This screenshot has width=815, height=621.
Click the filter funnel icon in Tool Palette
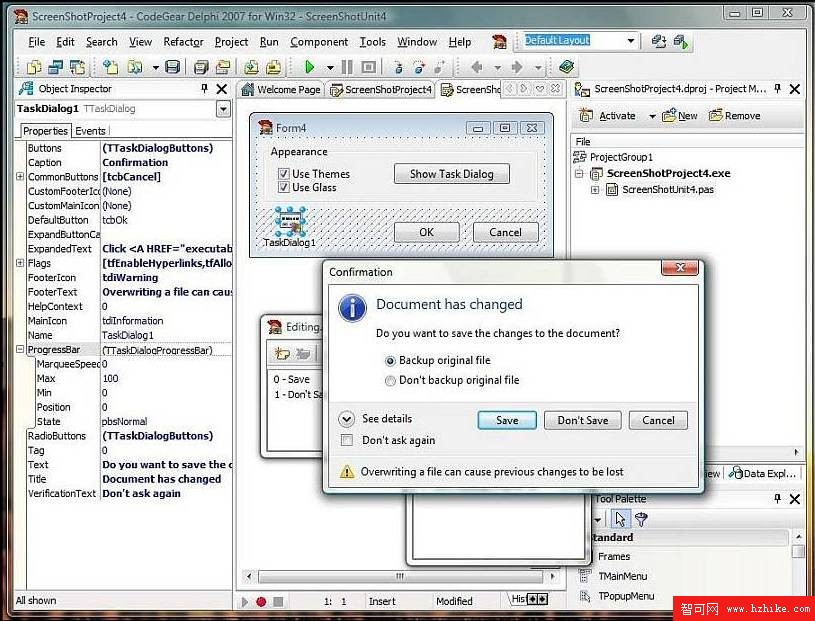pos(641,519)
